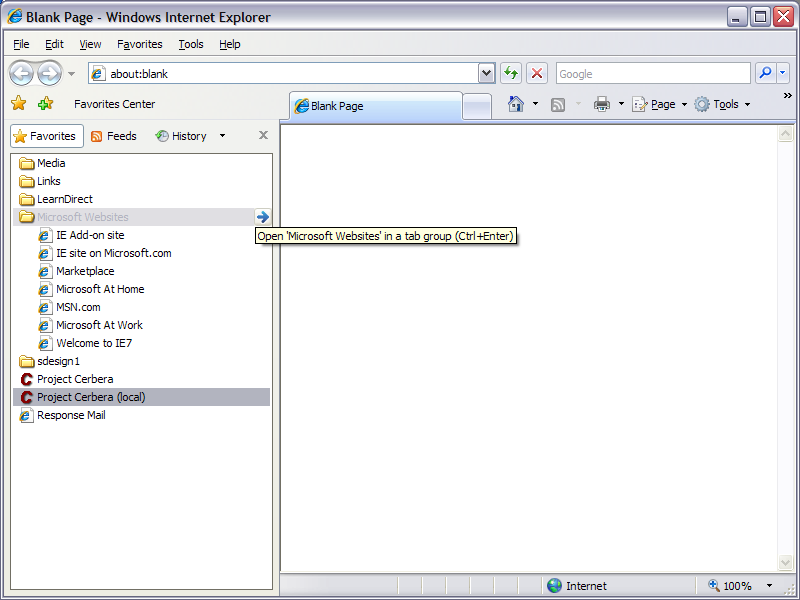Click the Print icon in toolbar
The height and width of the screenshot is (600, 800).
click(x=602, y=104)
